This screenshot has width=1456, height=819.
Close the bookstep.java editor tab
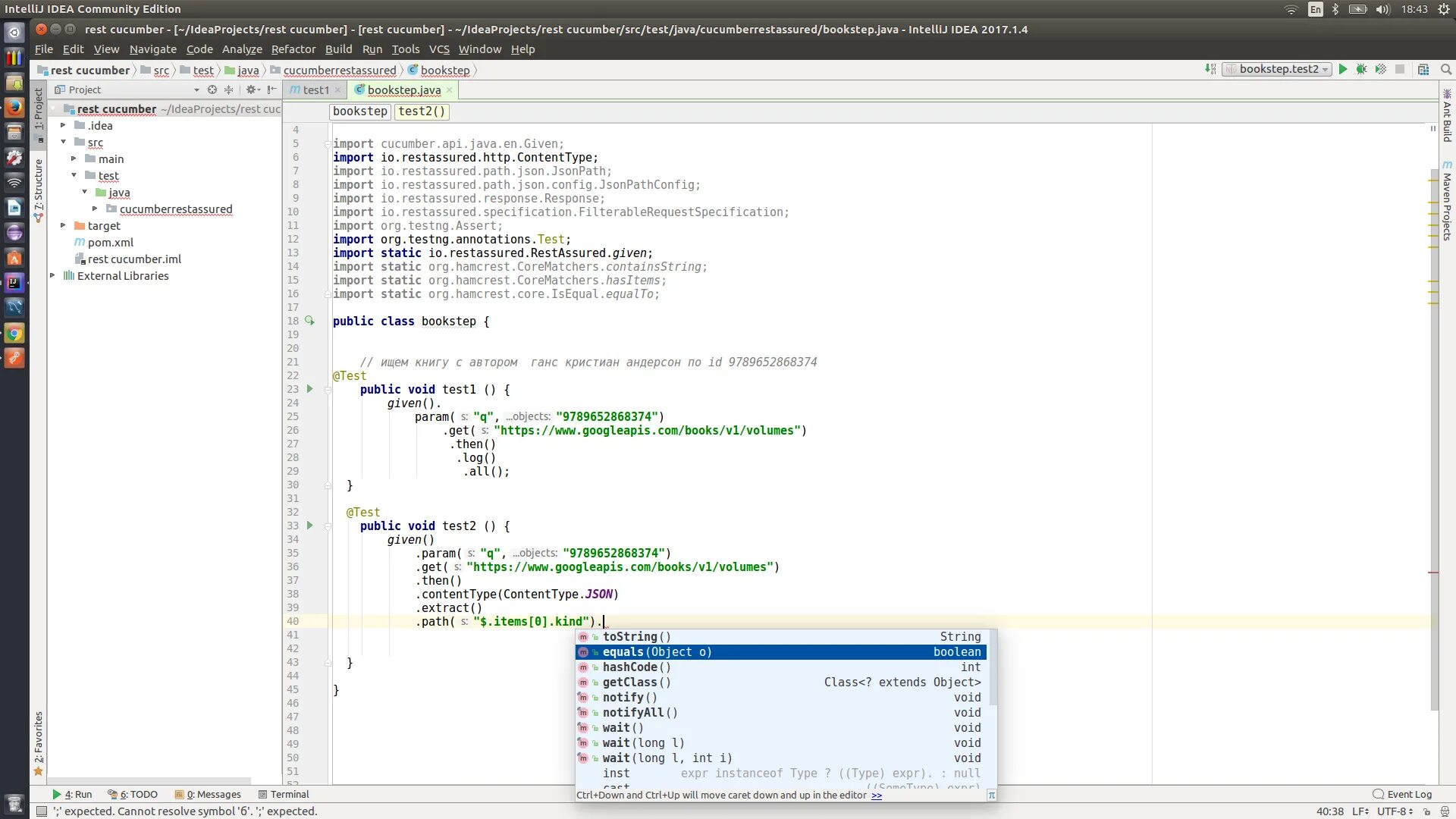point(450,90)
